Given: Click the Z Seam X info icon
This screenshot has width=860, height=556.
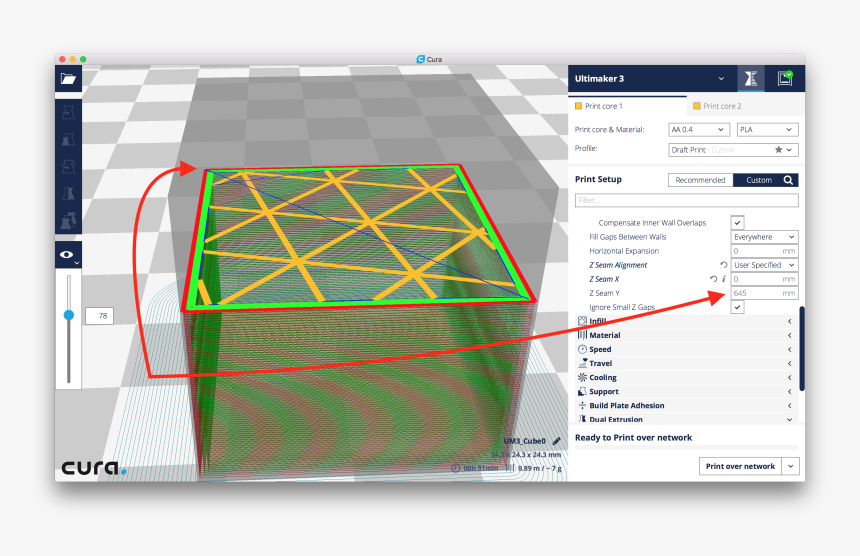Looking at the screenshot, I should pyautogui.click(x=723, y=279).
